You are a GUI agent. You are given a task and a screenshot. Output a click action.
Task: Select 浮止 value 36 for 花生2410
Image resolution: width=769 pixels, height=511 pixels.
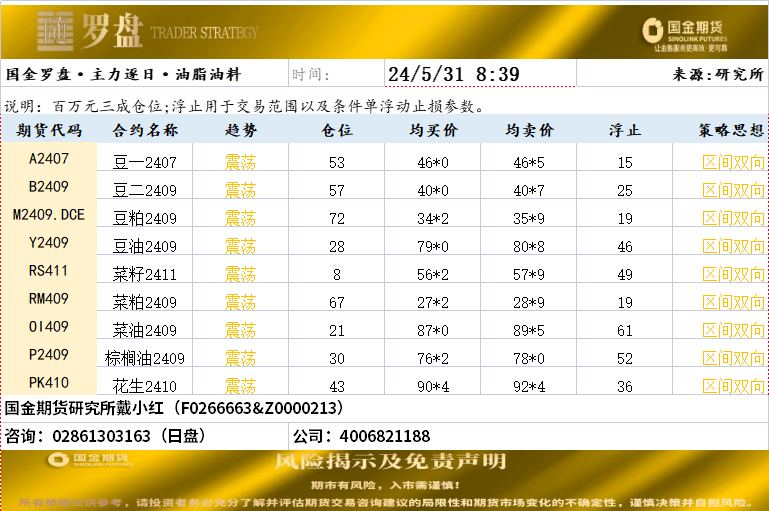(625, 386)
